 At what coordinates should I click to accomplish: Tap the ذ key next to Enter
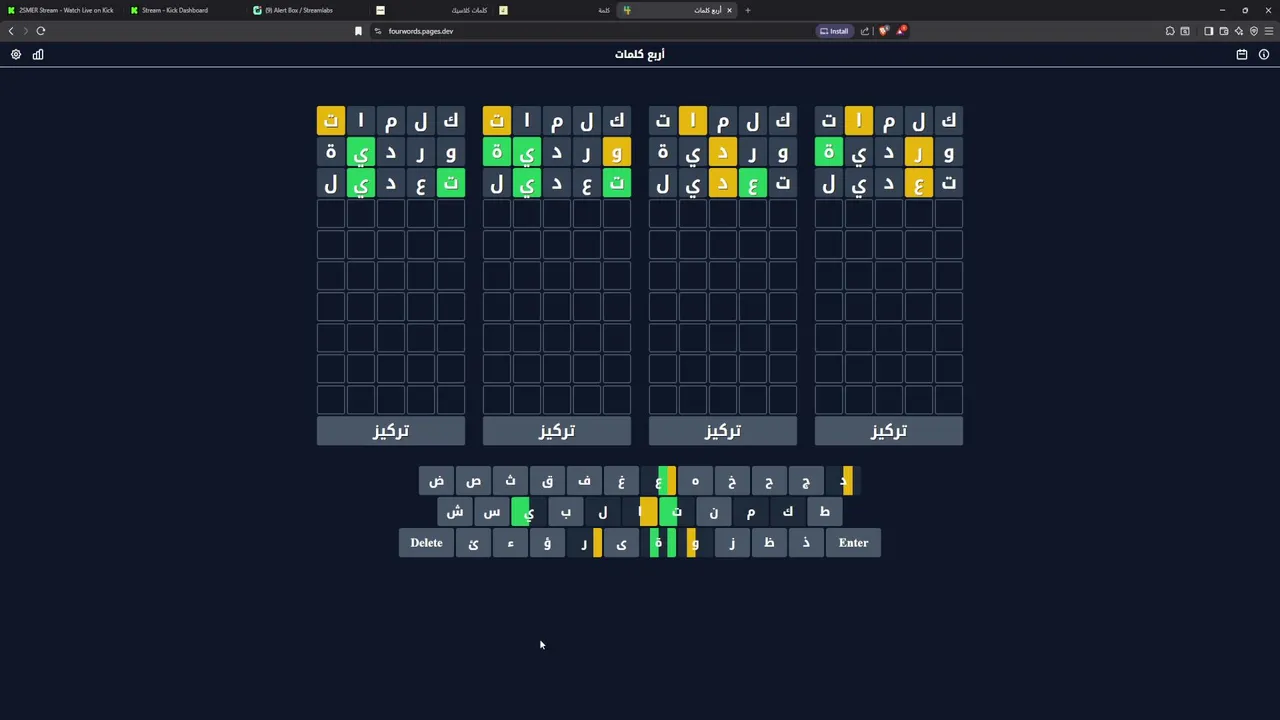pyautogui.click(x=806, y=543)
